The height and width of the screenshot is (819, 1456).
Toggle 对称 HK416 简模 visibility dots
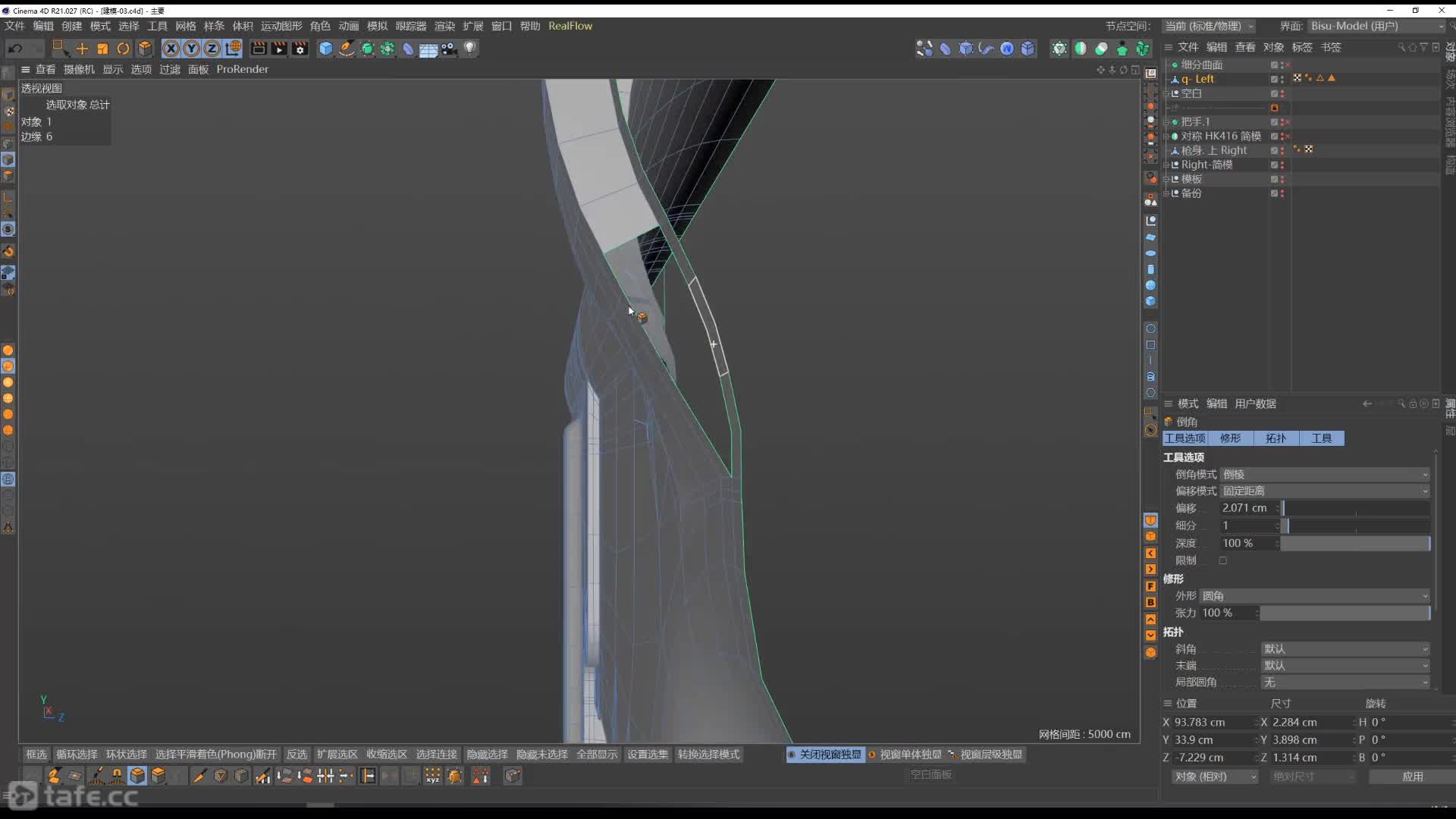tap(1282, 136)
